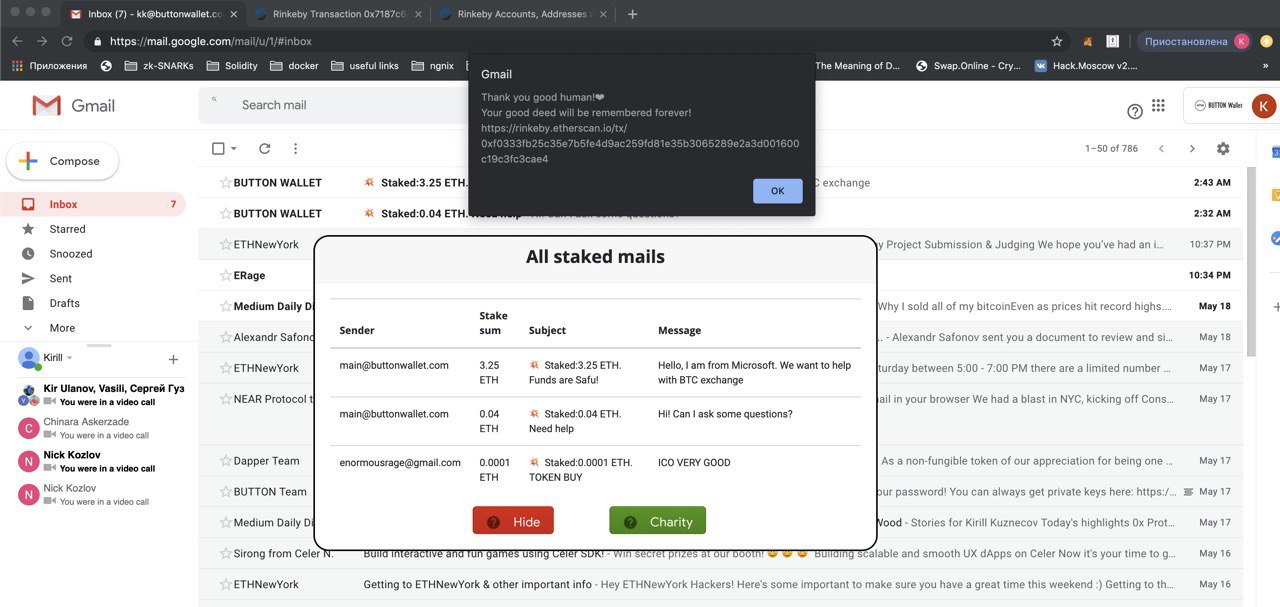The image size is (1280, 607).
Task: Star the Alexandr Safonov email
Action: tap(225, 338)
